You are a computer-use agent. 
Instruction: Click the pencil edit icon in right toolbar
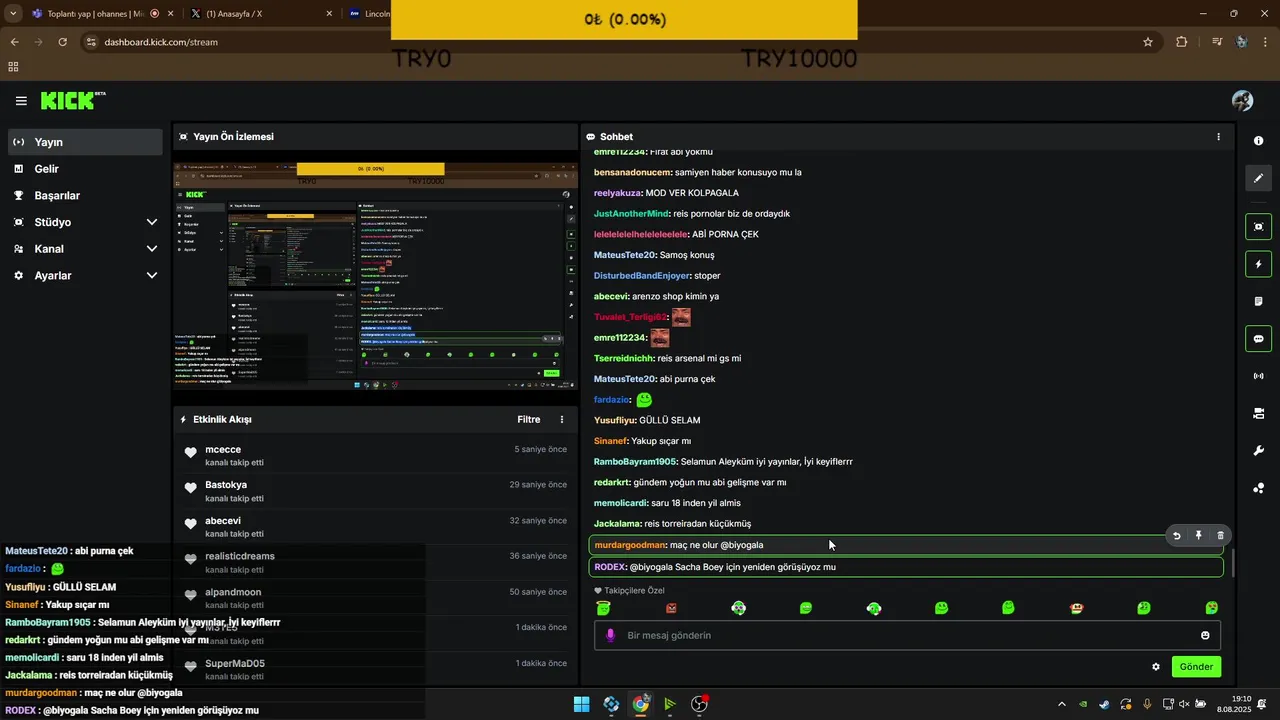pyautogui.click(x=1259, y=178)
